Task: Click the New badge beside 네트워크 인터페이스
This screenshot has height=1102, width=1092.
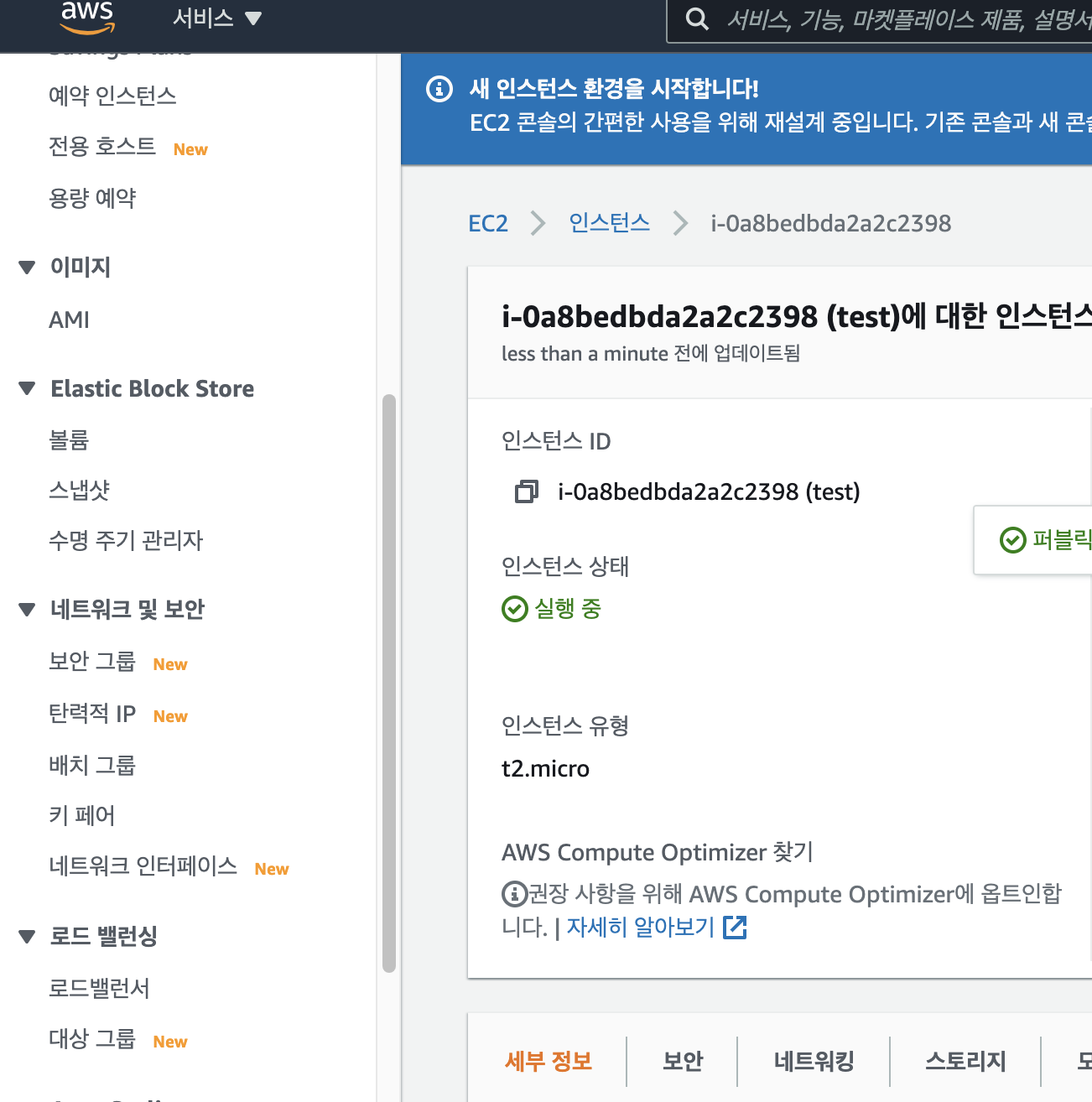Action: tap(272, 870)
